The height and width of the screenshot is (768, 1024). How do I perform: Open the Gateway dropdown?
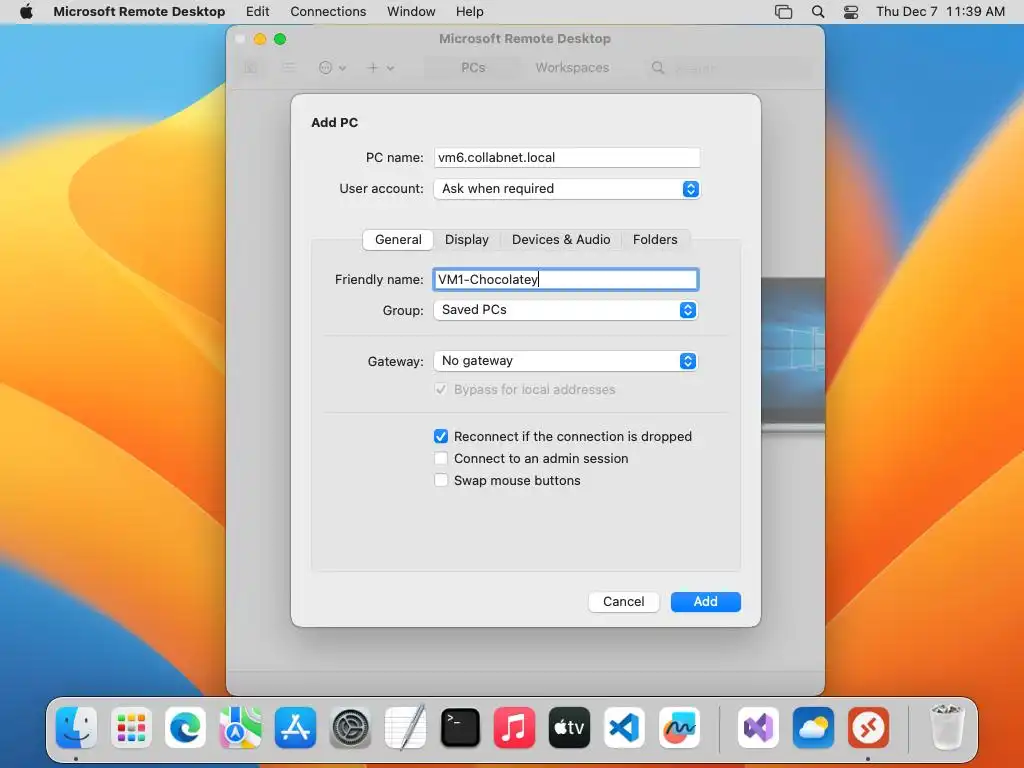[566, 361]
